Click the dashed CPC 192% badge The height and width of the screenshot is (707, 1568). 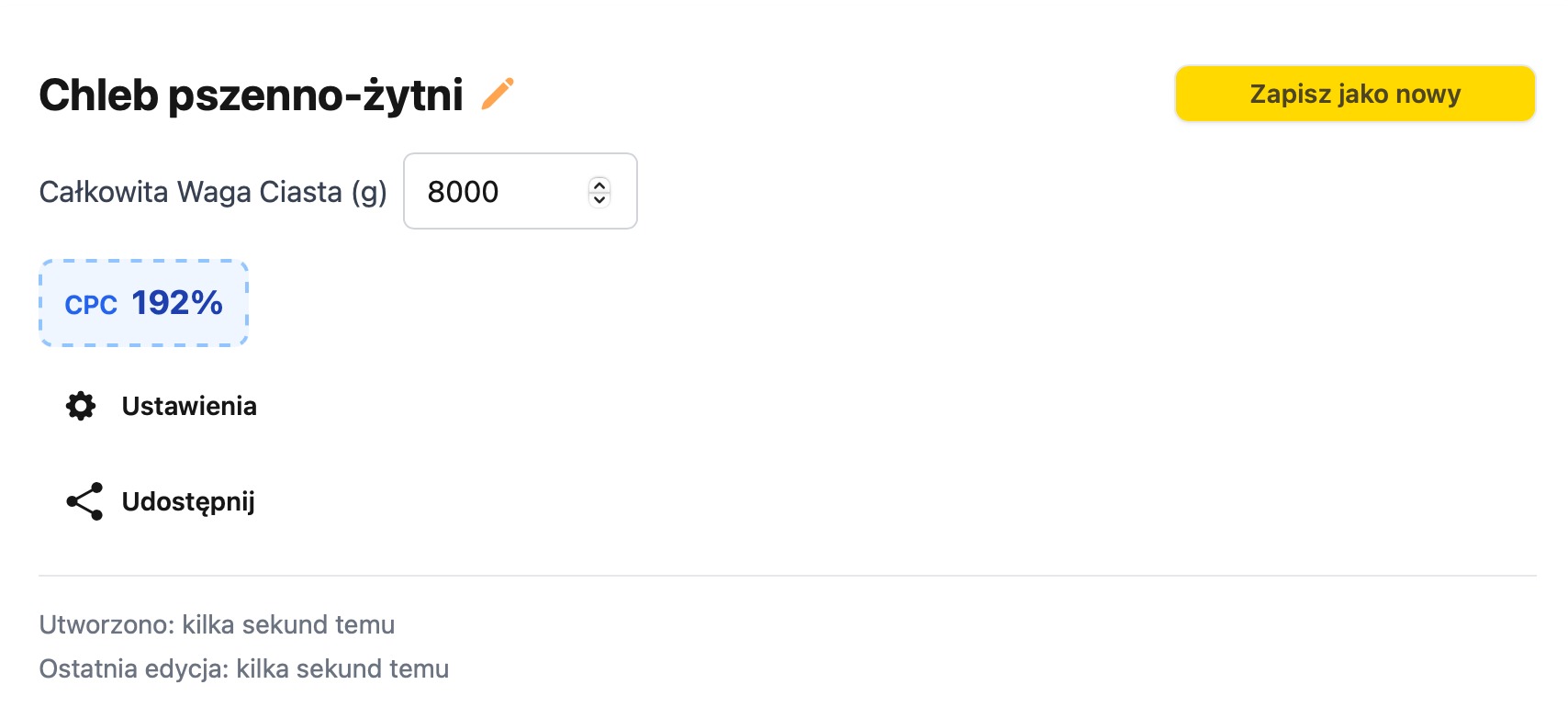(x=144, y=303)
